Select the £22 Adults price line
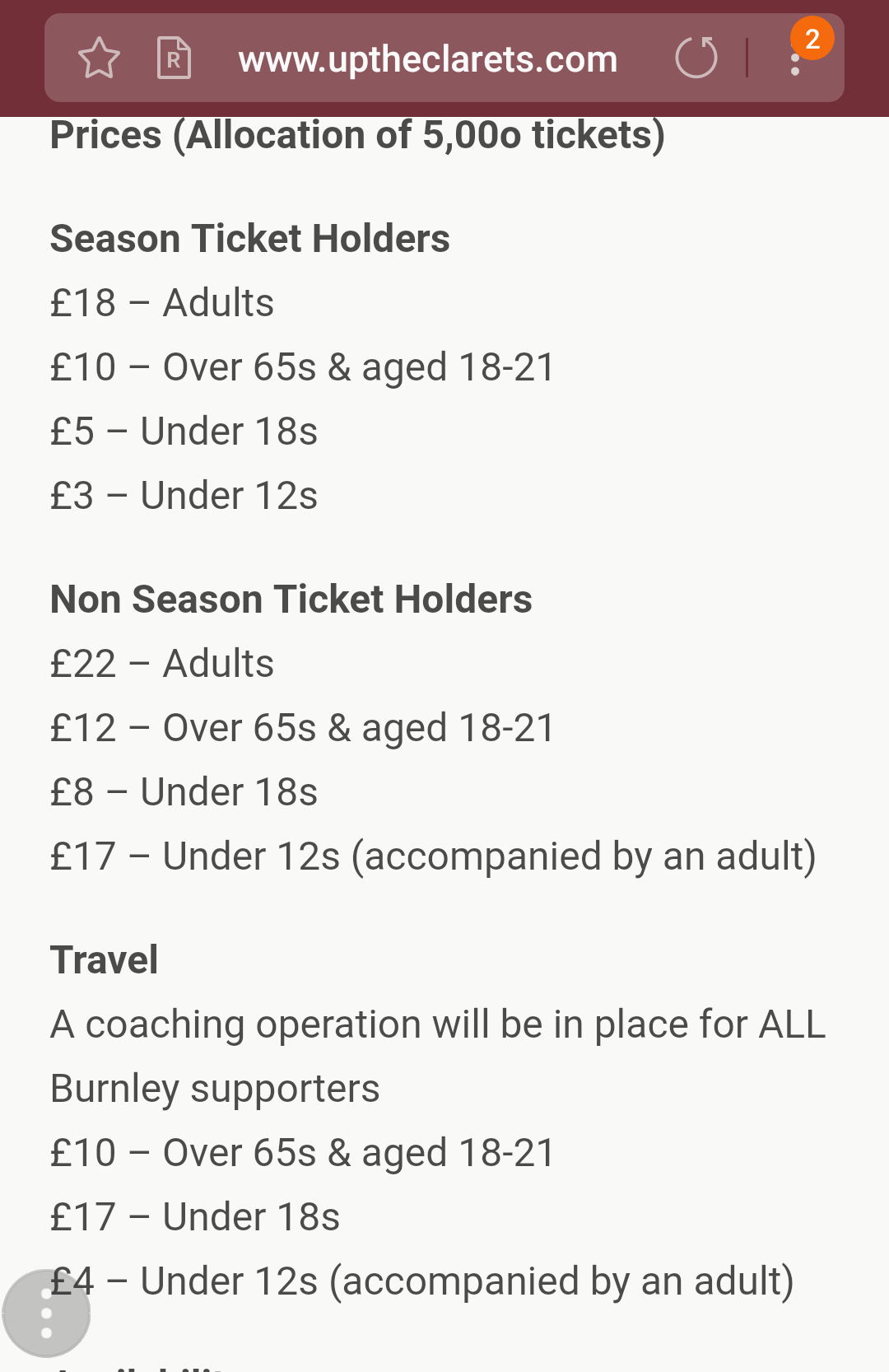The height and width of the screenshot is (1372, 889). point(162,664)
